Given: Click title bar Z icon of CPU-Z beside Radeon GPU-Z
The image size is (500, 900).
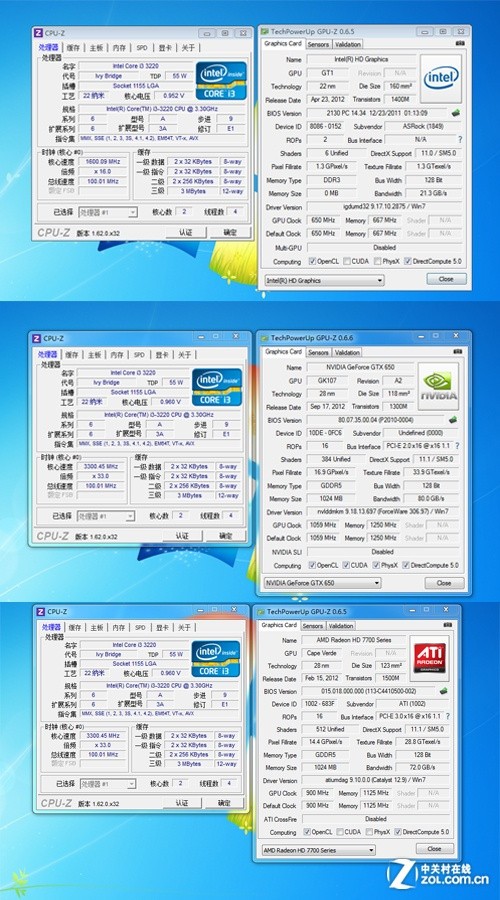Looking at the screenshot, I should 40,612.
